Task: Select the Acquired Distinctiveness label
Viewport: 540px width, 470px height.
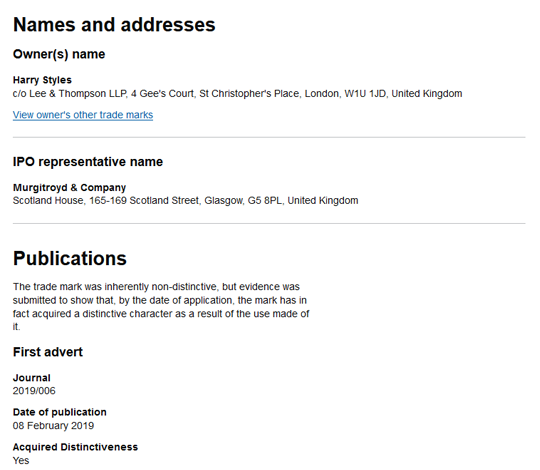Action: pos(75,447)
